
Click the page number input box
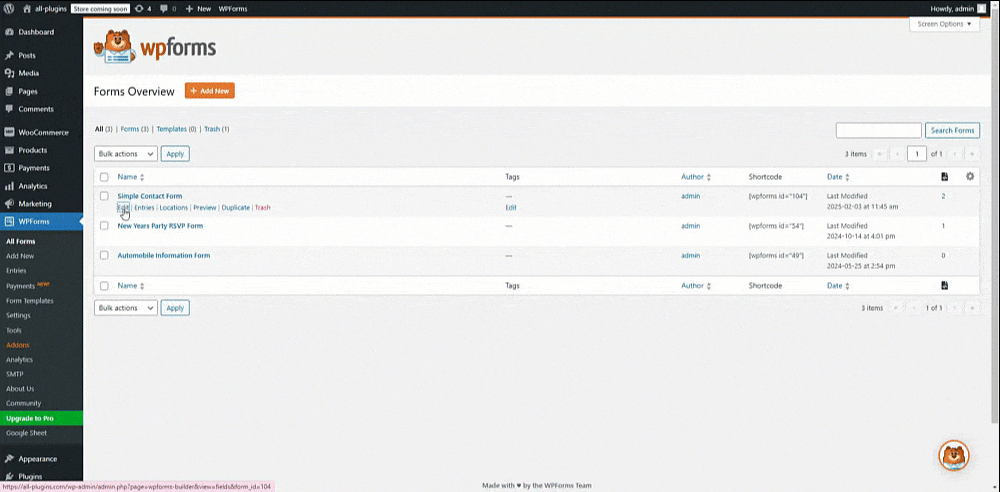(917, 154)
